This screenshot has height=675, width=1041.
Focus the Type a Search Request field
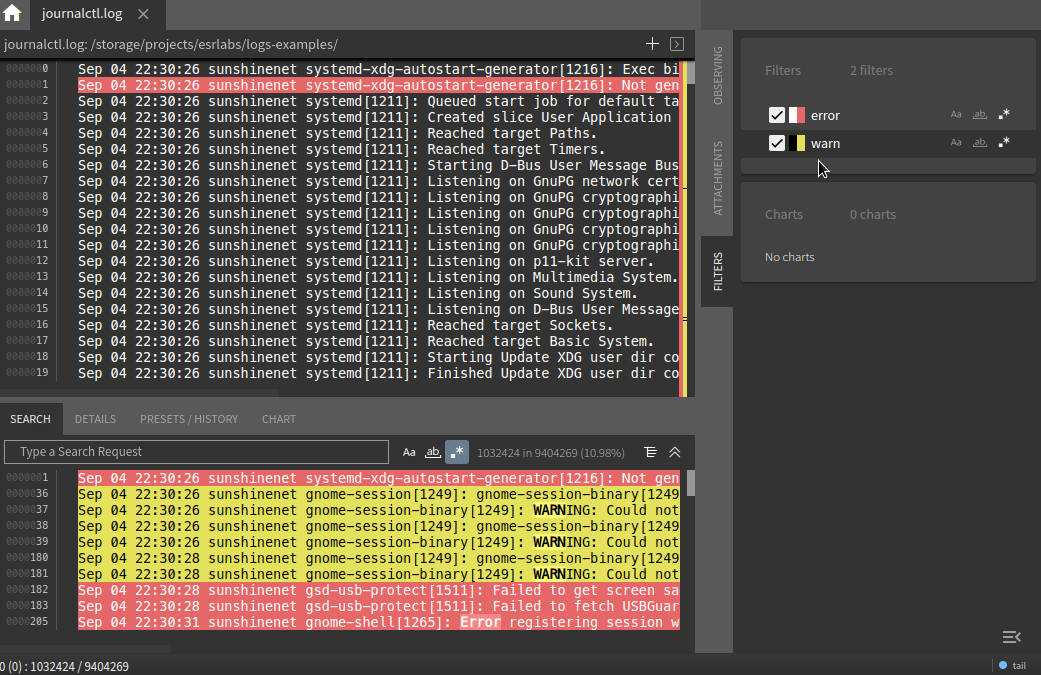(197, 452)
